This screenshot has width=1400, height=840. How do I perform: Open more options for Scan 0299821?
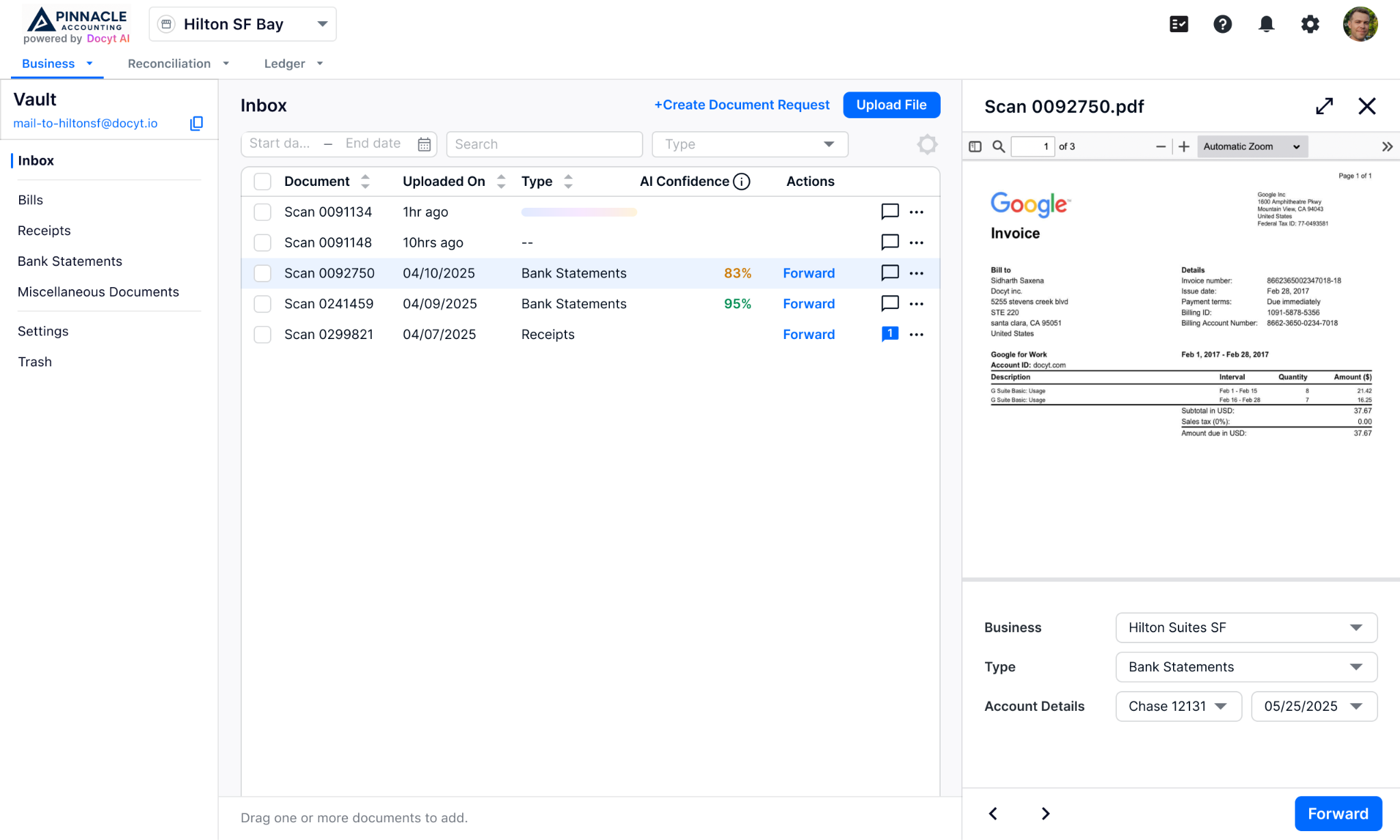pyautogui.click(x=917, y=334)
